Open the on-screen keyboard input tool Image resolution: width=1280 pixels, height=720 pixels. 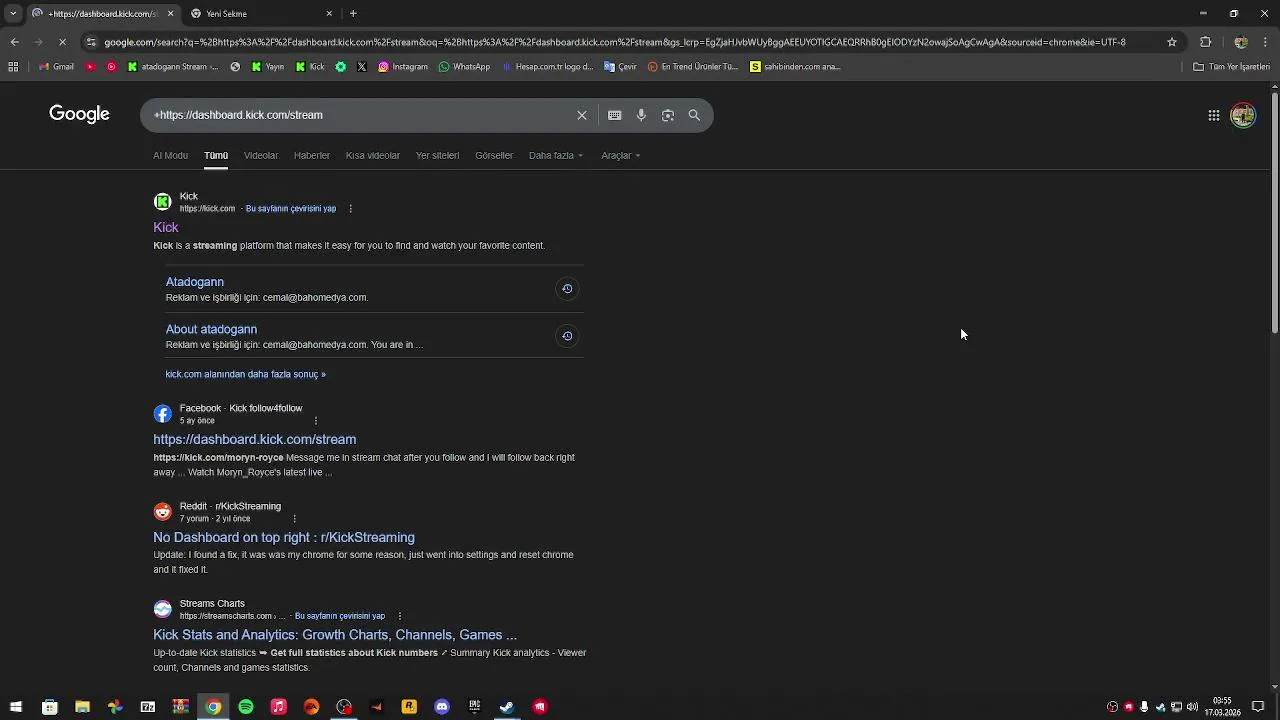(615, 115)
